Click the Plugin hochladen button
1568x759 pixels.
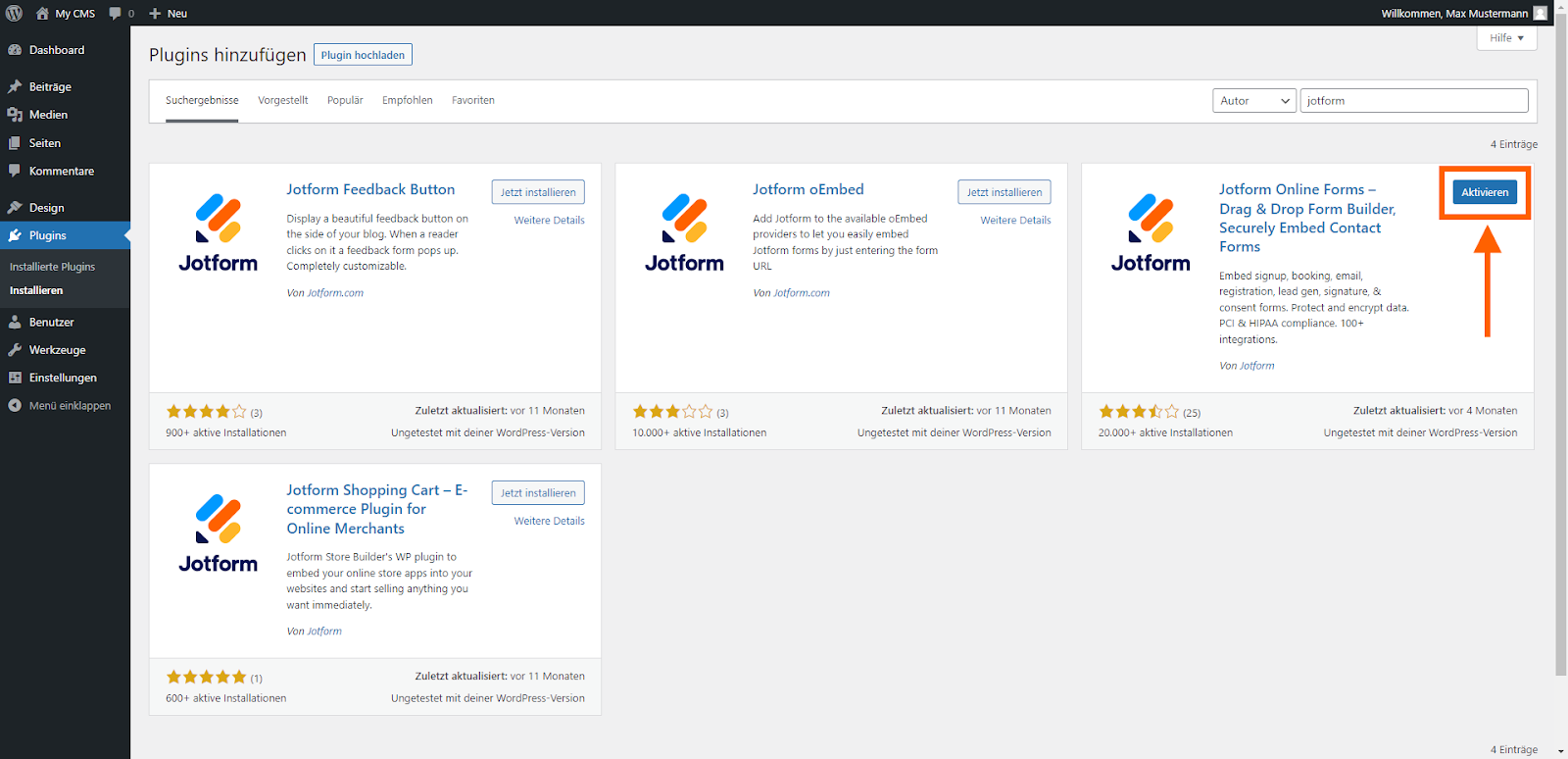pyautogui.click(x=363, y=55)
